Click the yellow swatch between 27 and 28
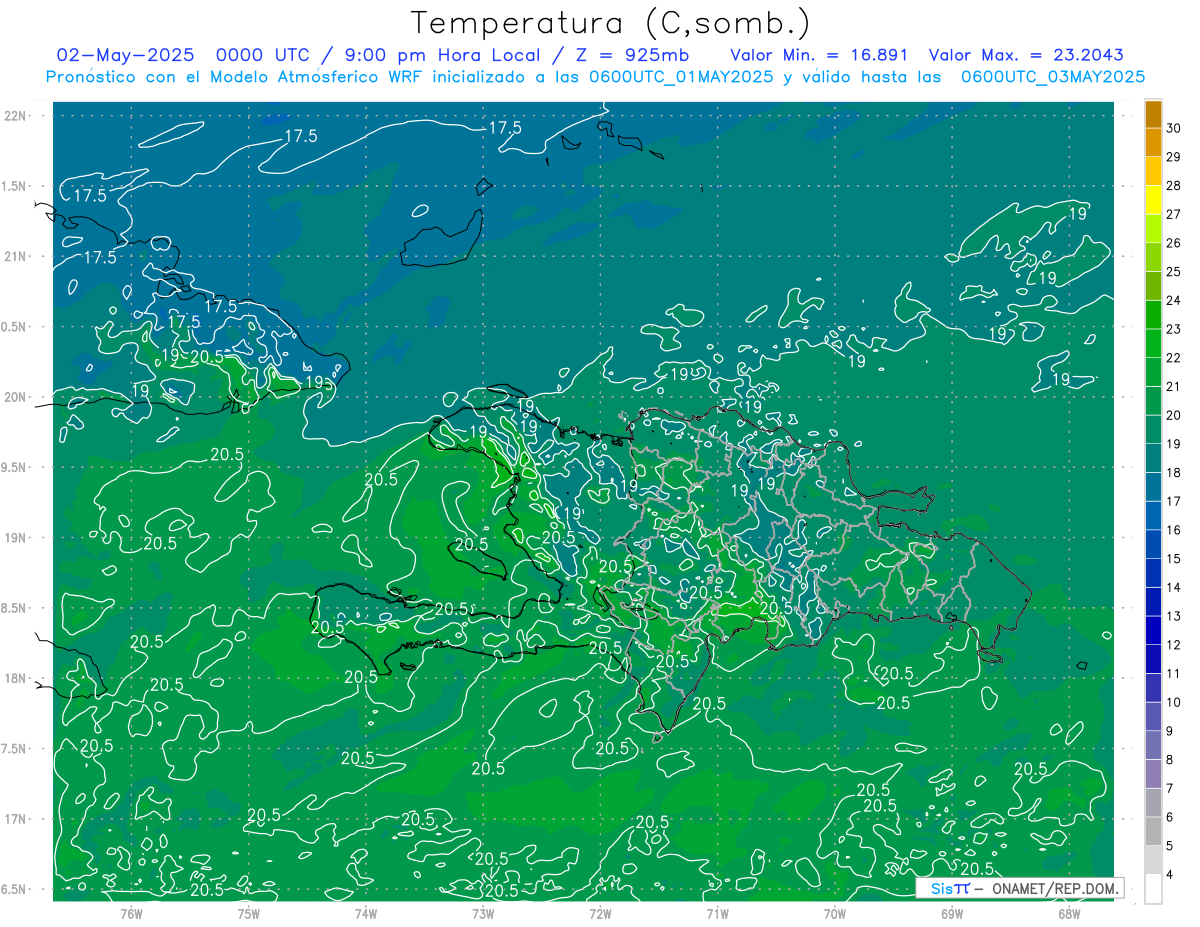 tap(1153, 200)
